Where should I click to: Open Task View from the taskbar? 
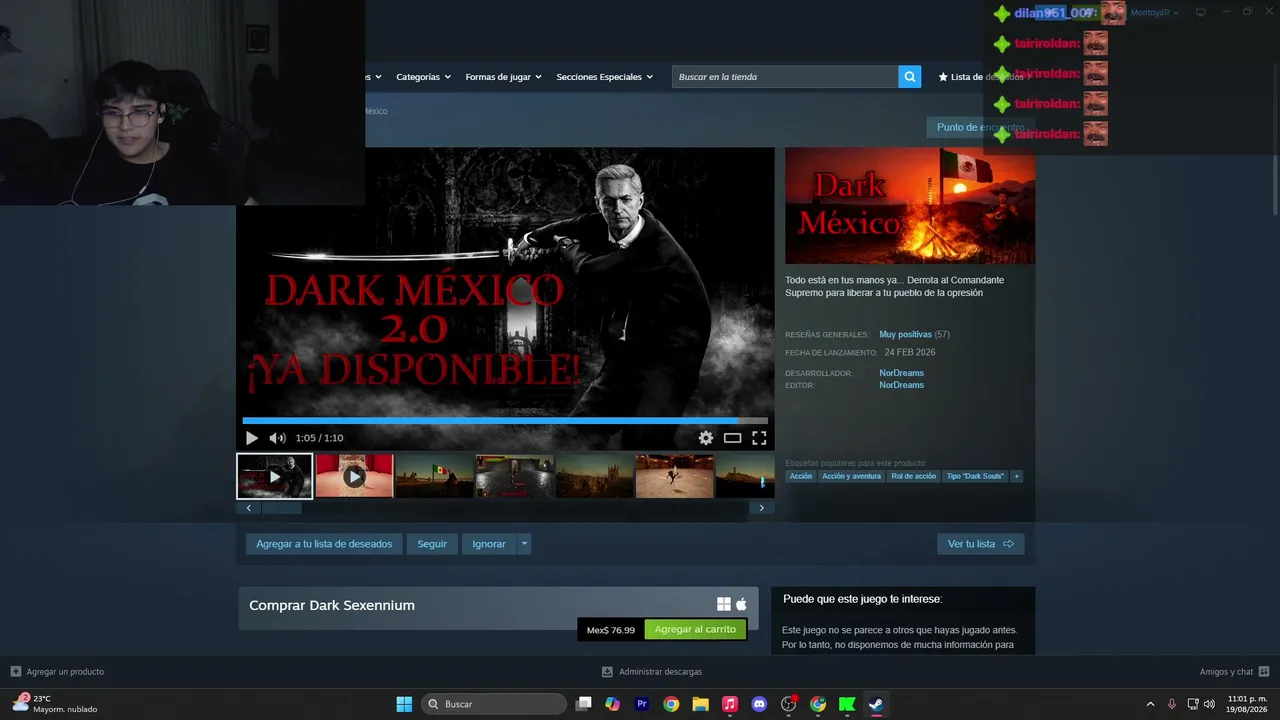click(584, 704)
